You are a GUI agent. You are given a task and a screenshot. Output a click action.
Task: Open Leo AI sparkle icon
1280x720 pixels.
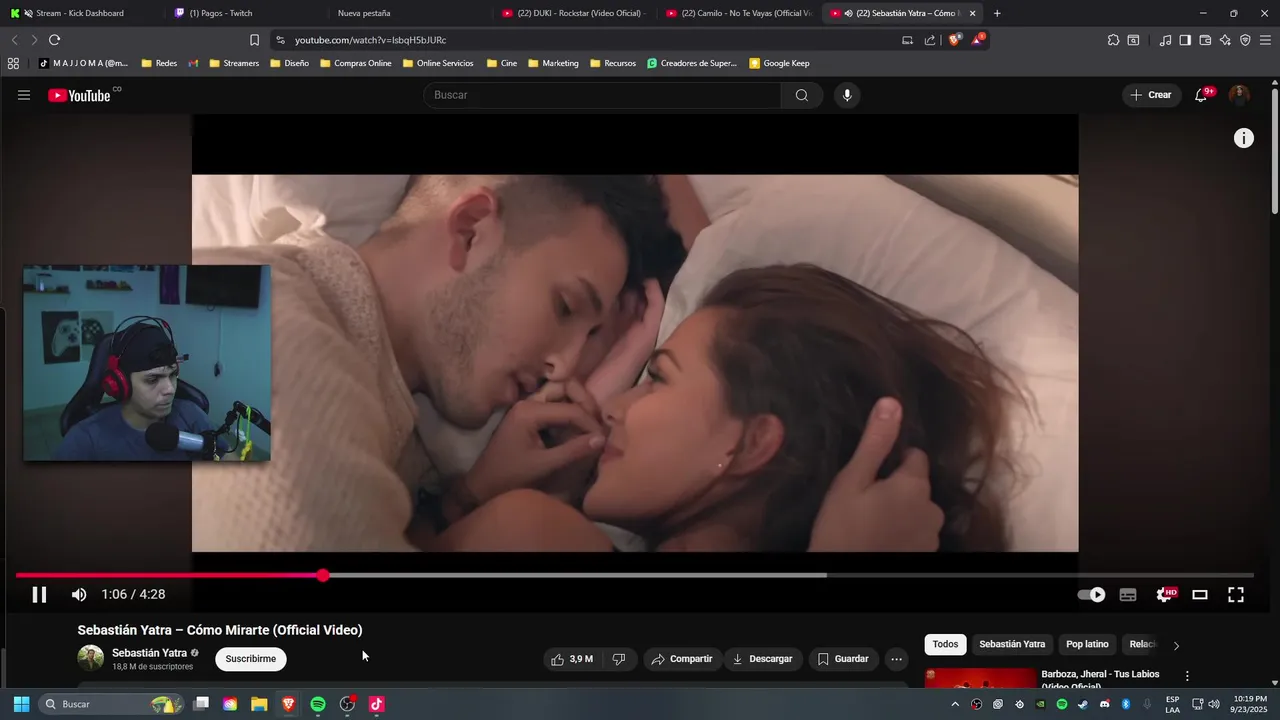1225,40
